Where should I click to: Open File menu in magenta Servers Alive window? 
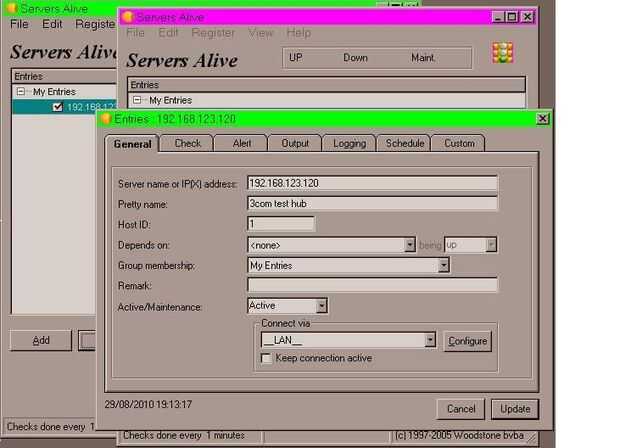(135, 33)
